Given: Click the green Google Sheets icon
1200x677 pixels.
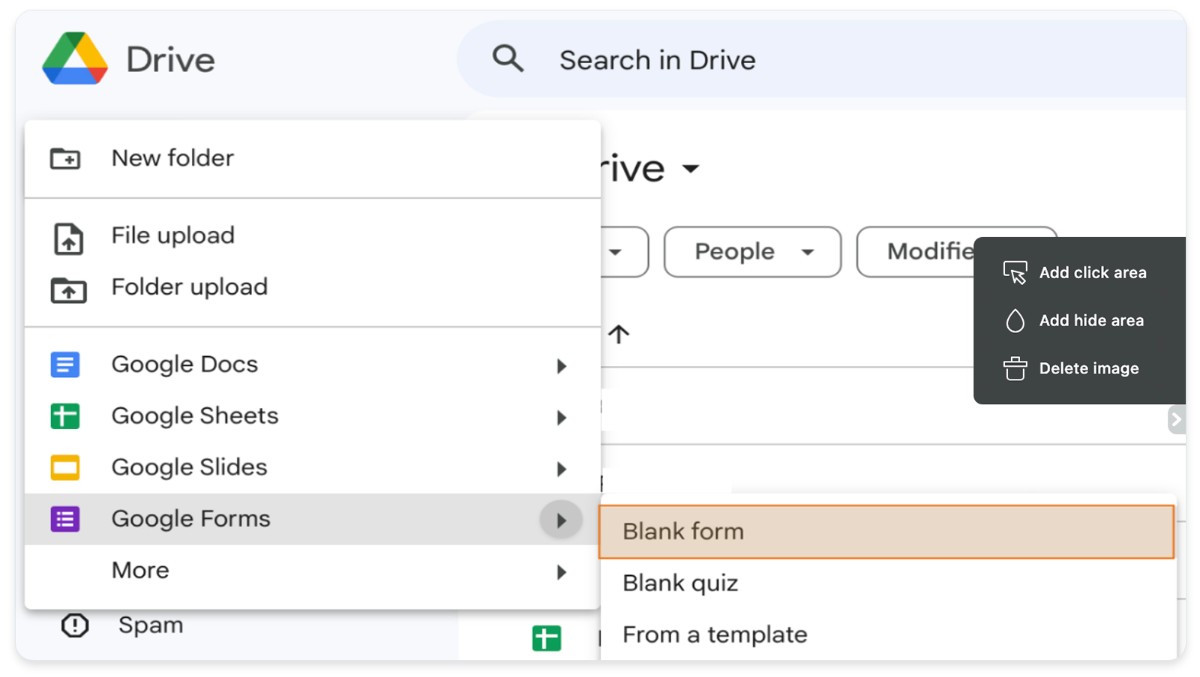Looking at the screenshot, I should coord(65,416).
